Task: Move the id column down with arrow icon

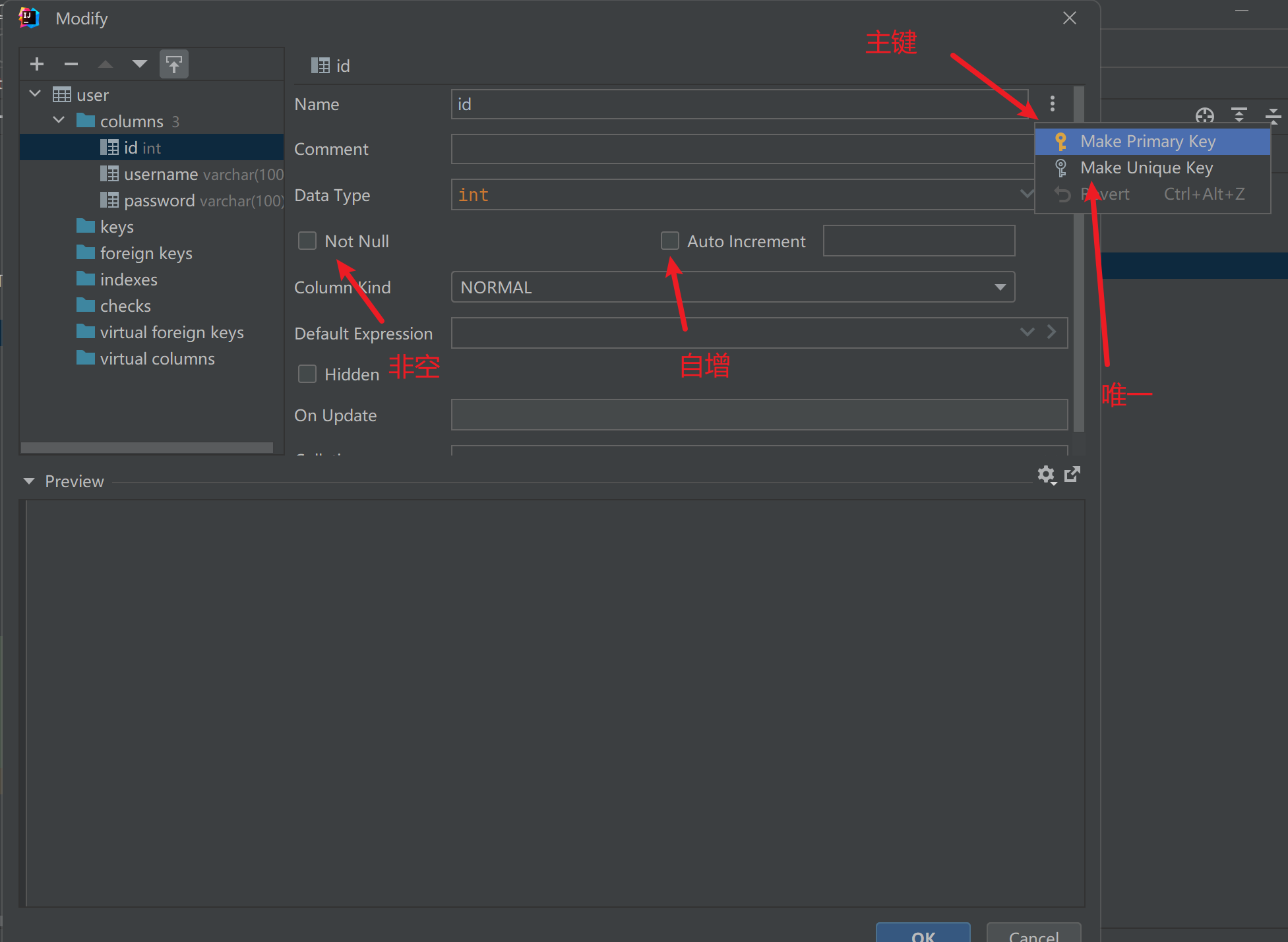Action: (x=139, y=64)
